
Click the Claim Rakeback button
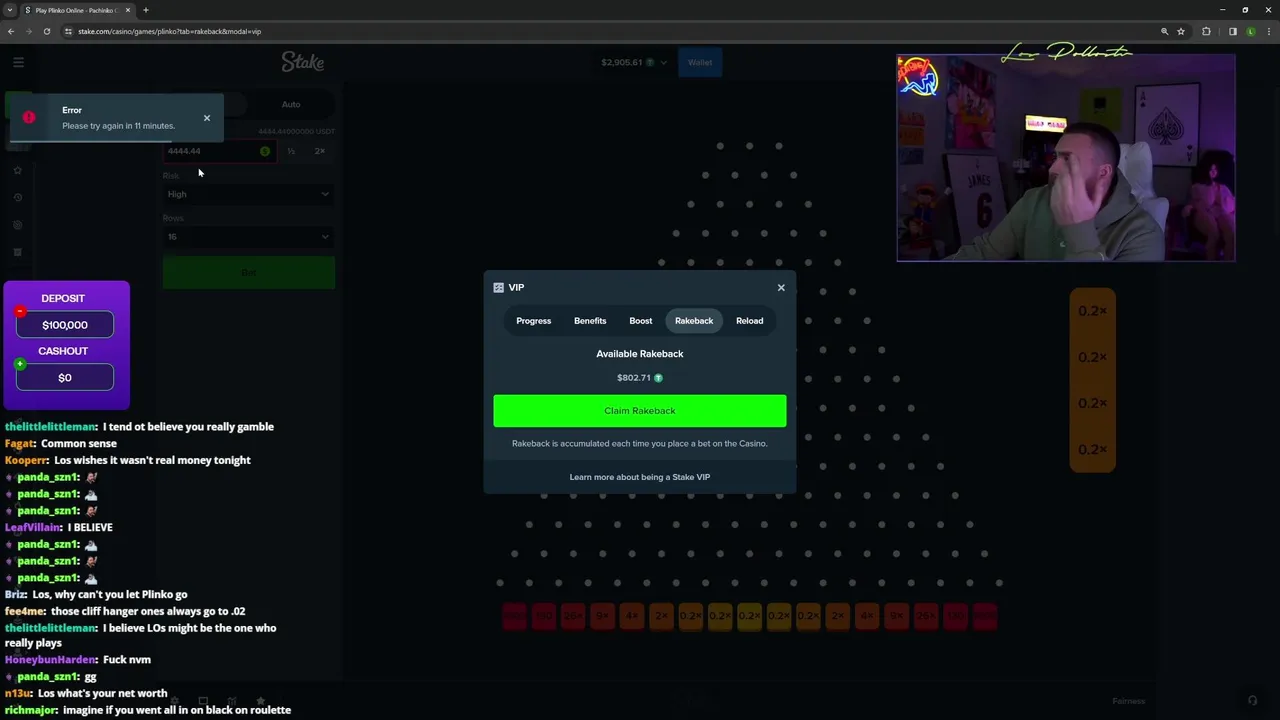640,411
